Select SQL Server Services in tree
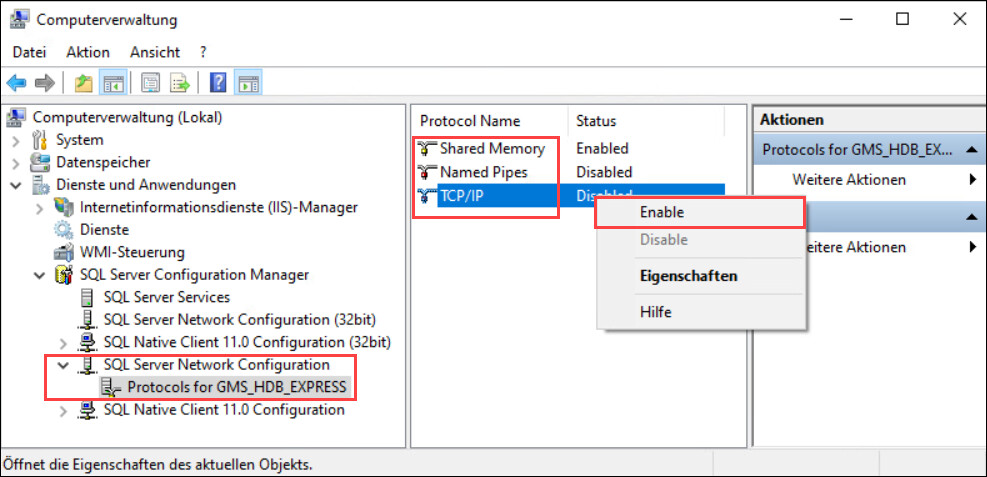The height and width of the screenshot is (477, 987). [166, 297]
